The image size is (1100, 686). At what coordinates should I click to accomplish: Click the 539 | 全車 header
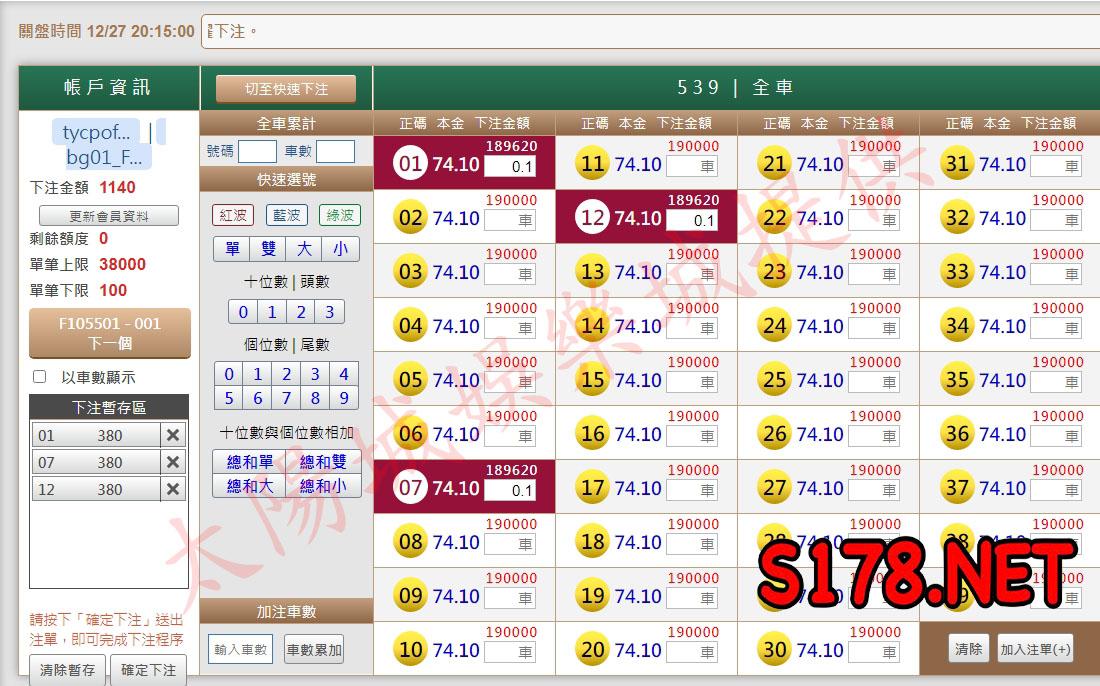point(736,87)
